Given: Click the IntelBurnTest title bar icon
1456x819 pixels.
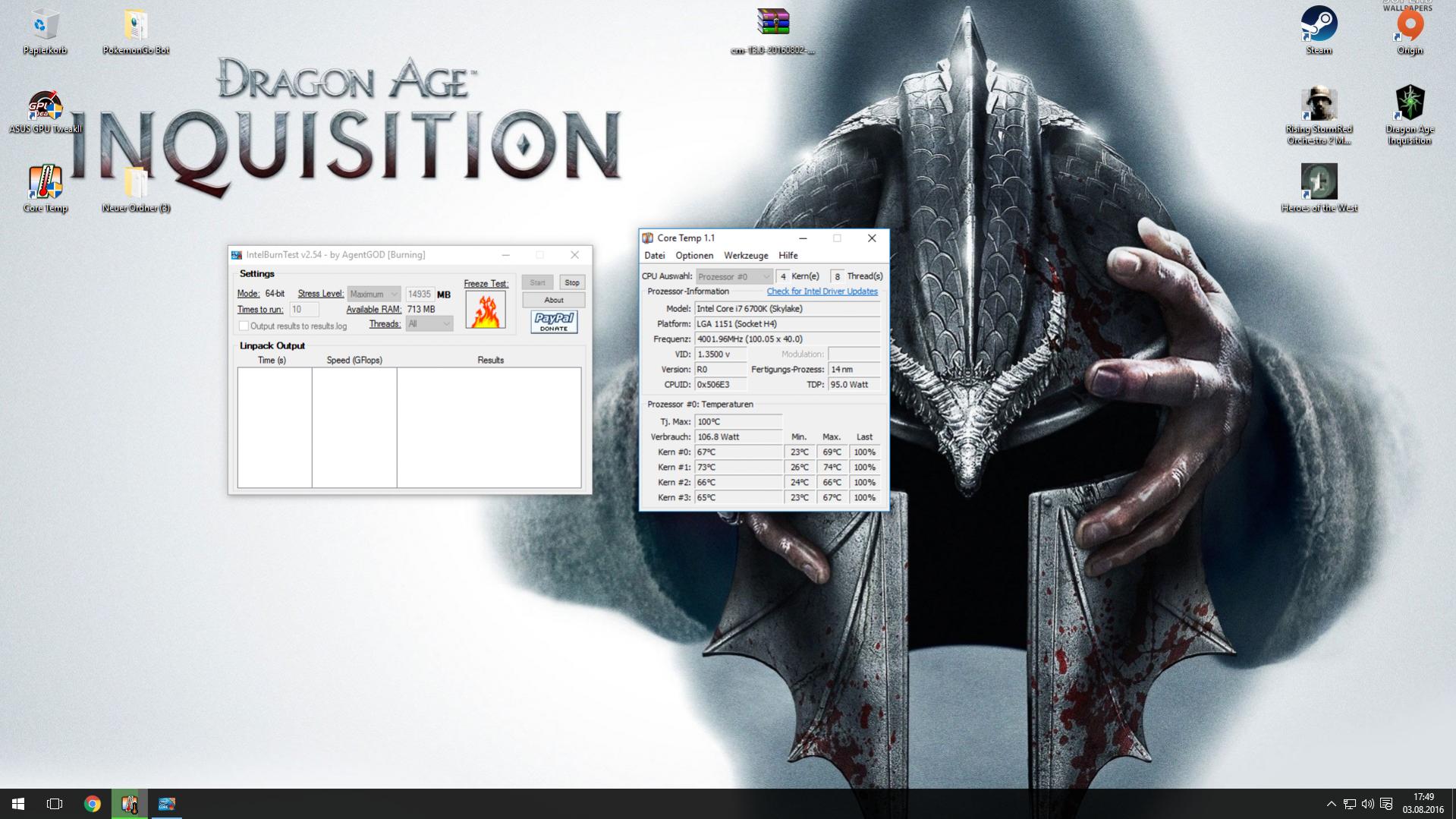Looking at the screenshot, I should coord(237,255).
